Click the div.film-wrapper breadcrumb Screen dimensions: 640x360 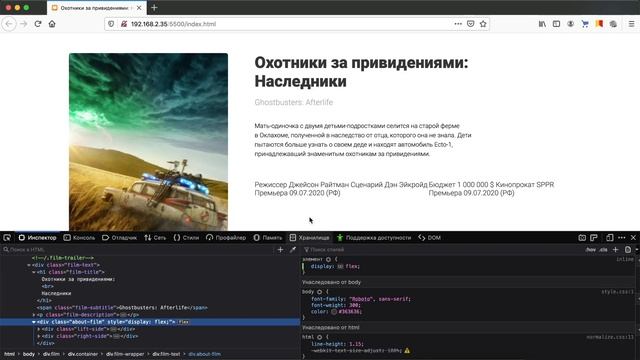[x=125, y=354]
